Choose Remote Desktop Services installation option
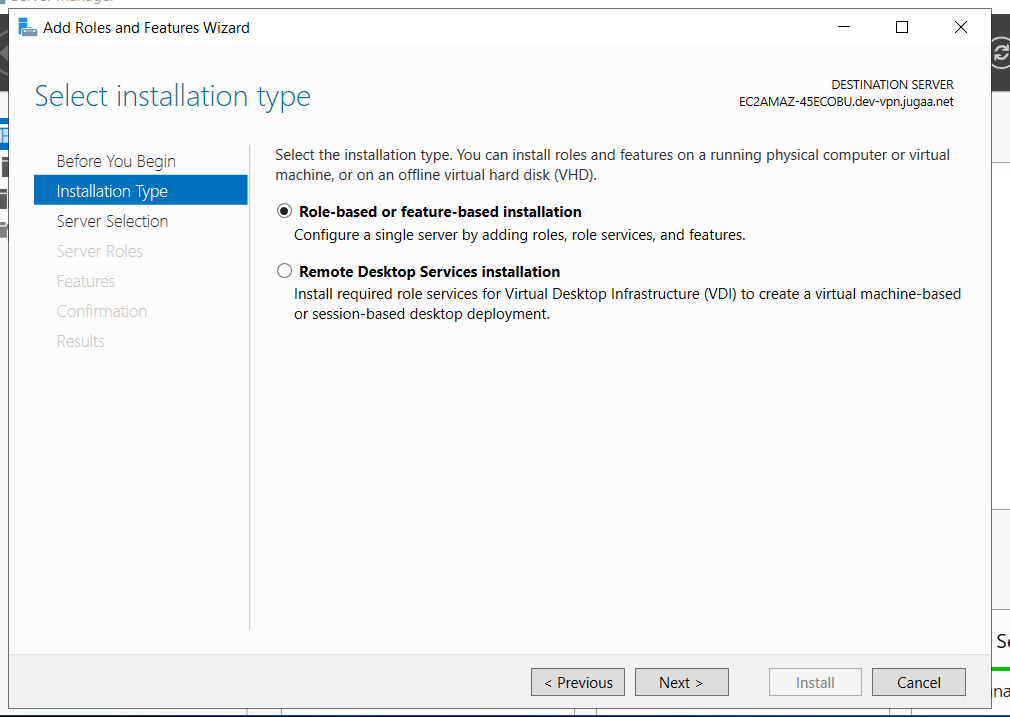 (285, 272)
